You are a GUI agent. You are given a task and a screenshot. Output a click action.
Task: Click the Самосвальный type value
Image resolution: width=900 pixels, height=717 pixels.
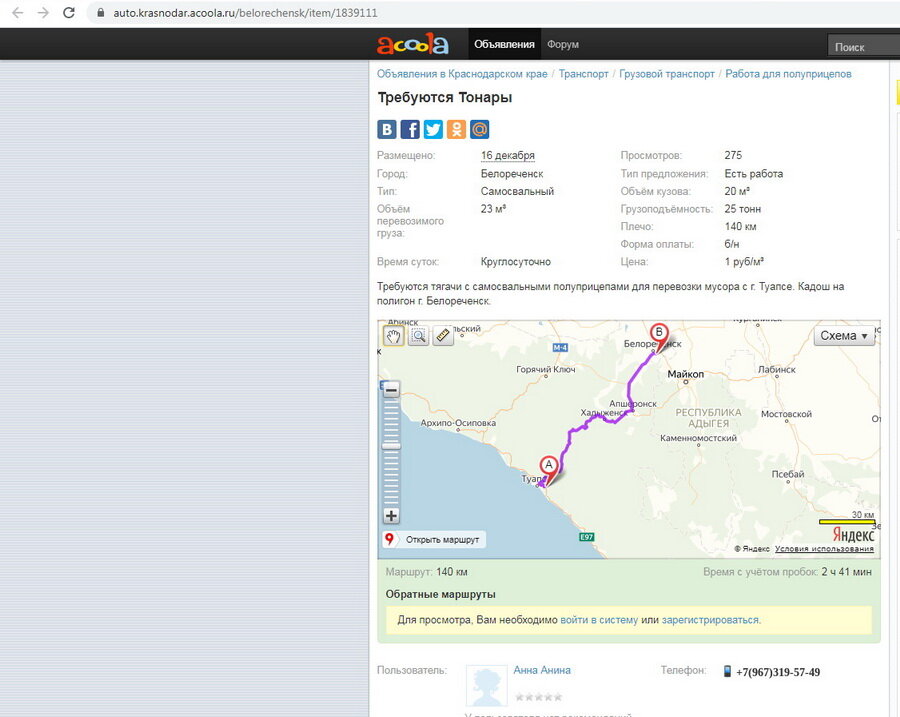517,191
